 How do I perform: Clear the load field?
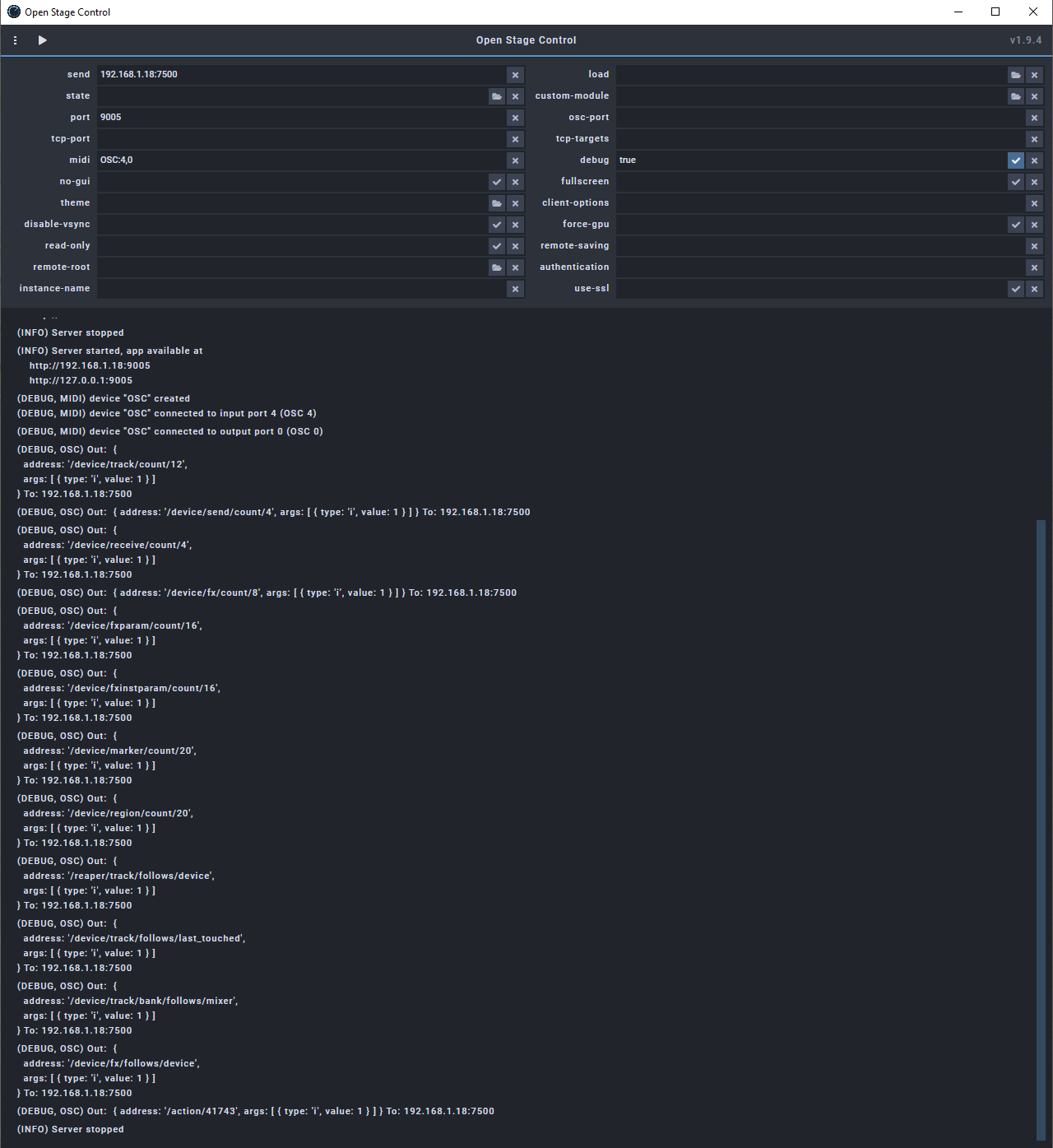coord(1035,75)
